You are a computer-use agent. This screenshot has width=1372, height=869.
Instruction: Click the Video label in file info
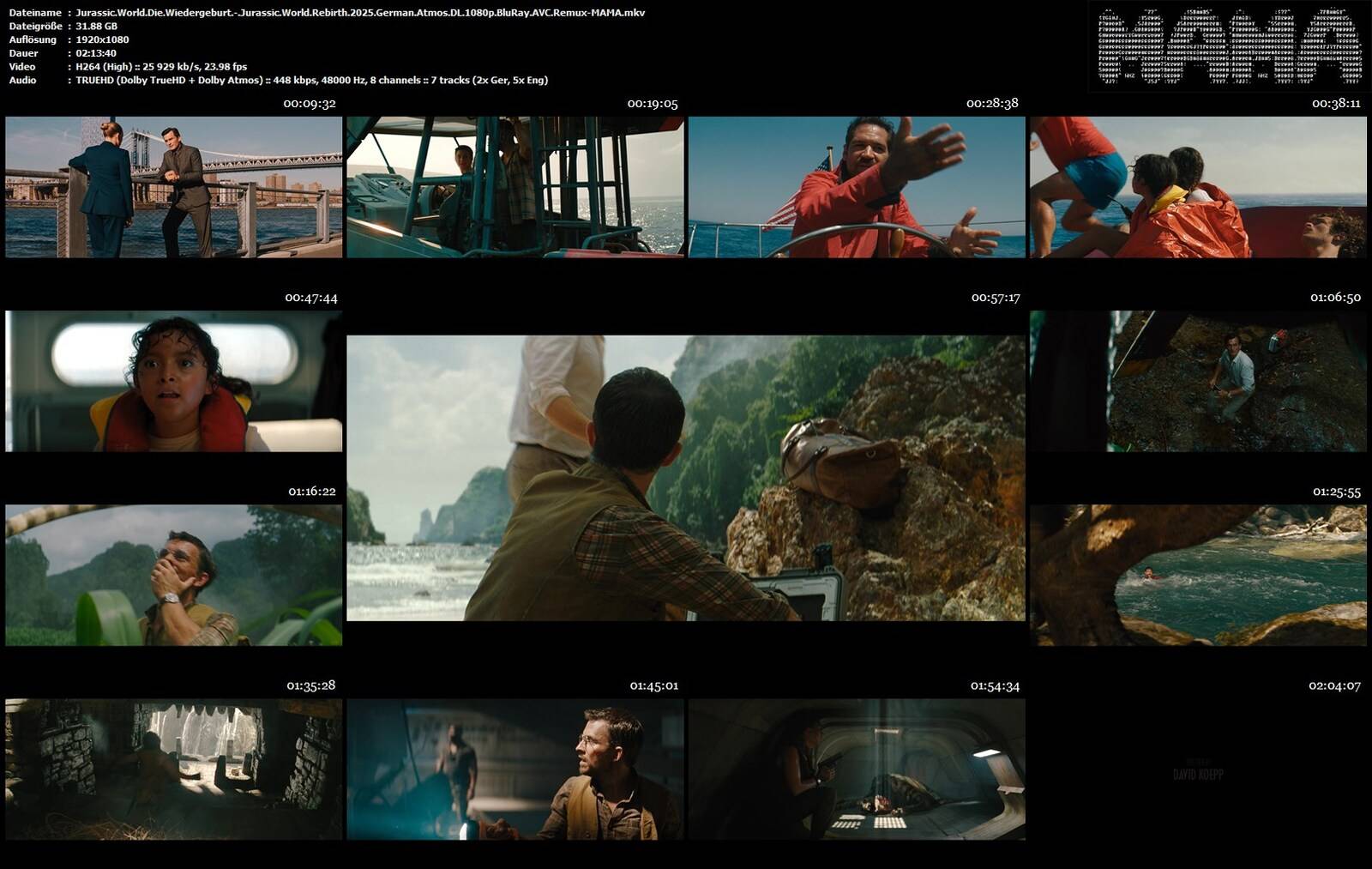coord(22,67)
